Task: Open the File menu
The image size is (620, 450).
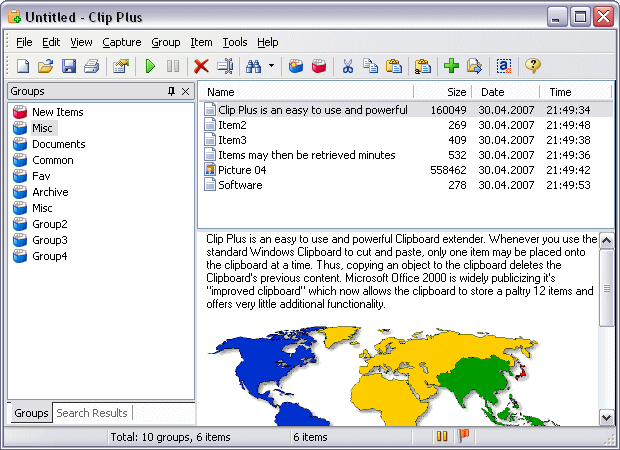Action: [24, 42]
